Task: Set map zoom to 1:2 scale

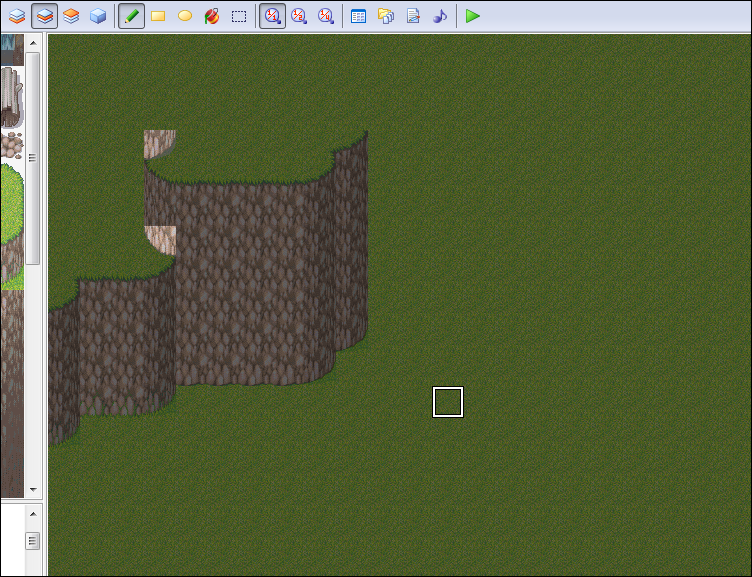Action: coord(299,16)
